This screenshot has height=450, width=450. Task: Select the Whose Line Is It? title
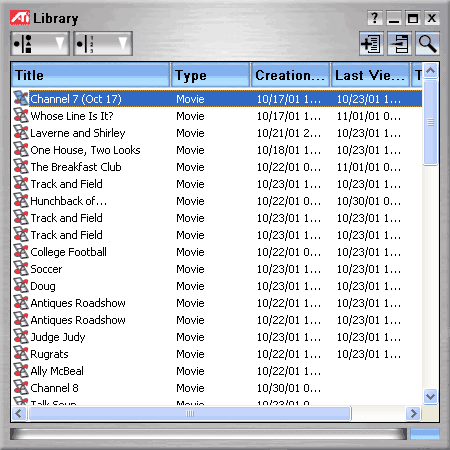click(x=72, y=116)
